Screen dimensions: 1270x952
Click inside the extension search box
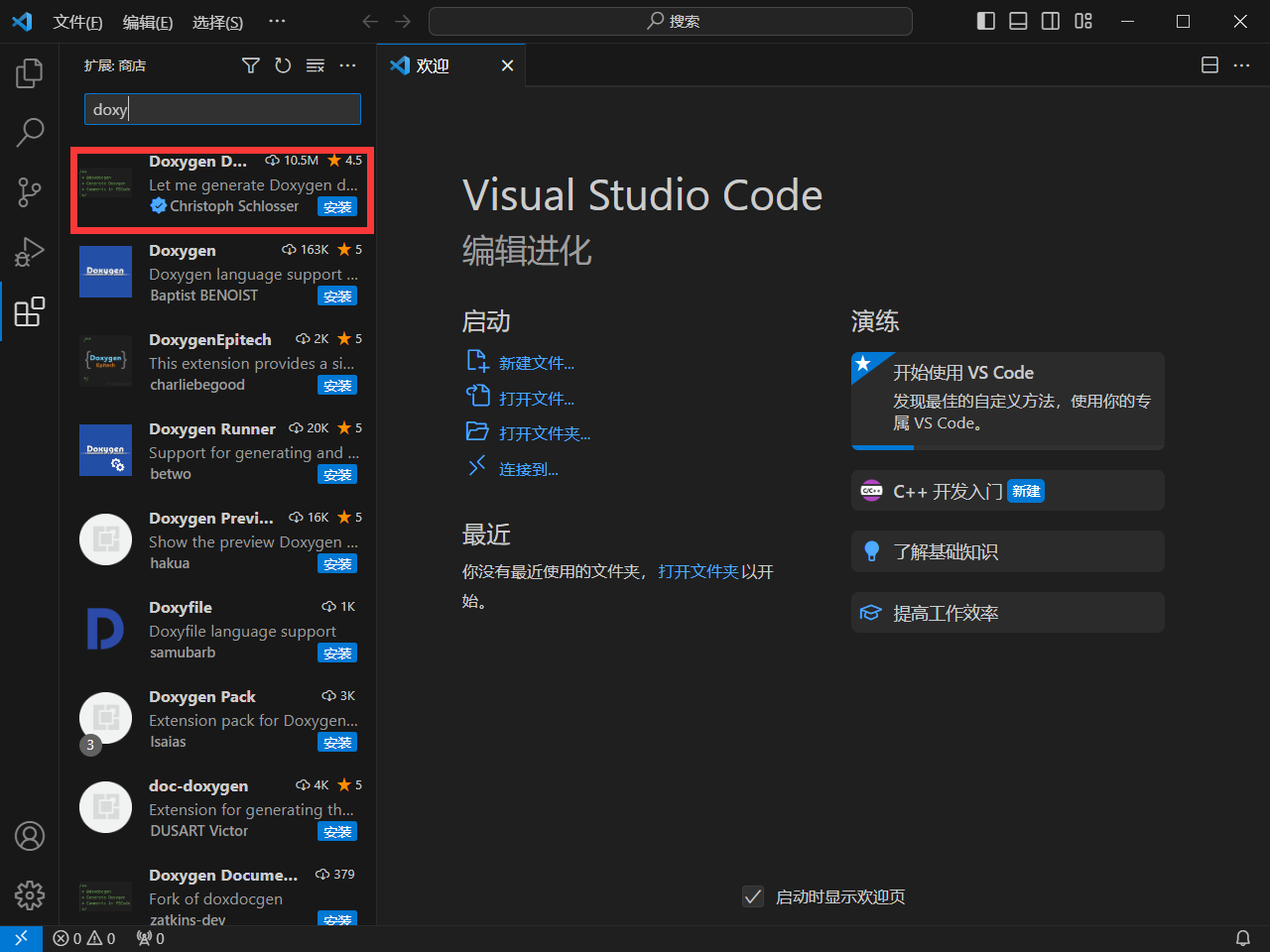(222, 109)
